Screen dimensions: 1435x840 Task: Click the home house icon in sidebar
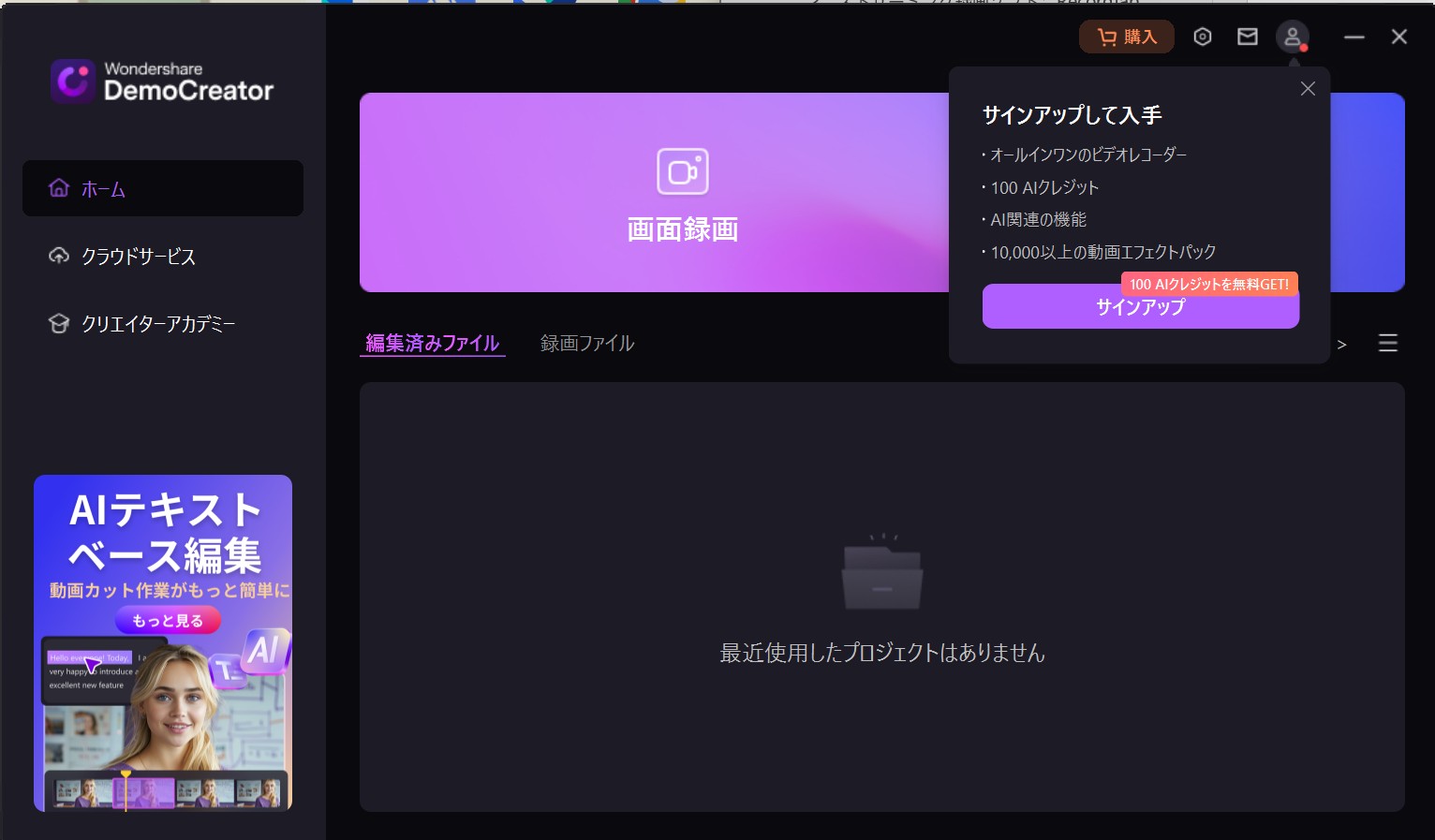(x=59, y=188)
